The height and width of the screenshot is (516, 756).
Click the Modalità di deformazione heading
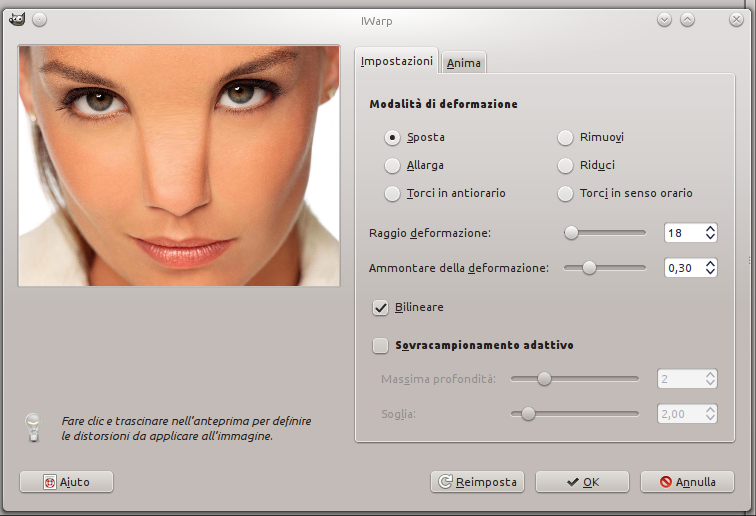443,104
